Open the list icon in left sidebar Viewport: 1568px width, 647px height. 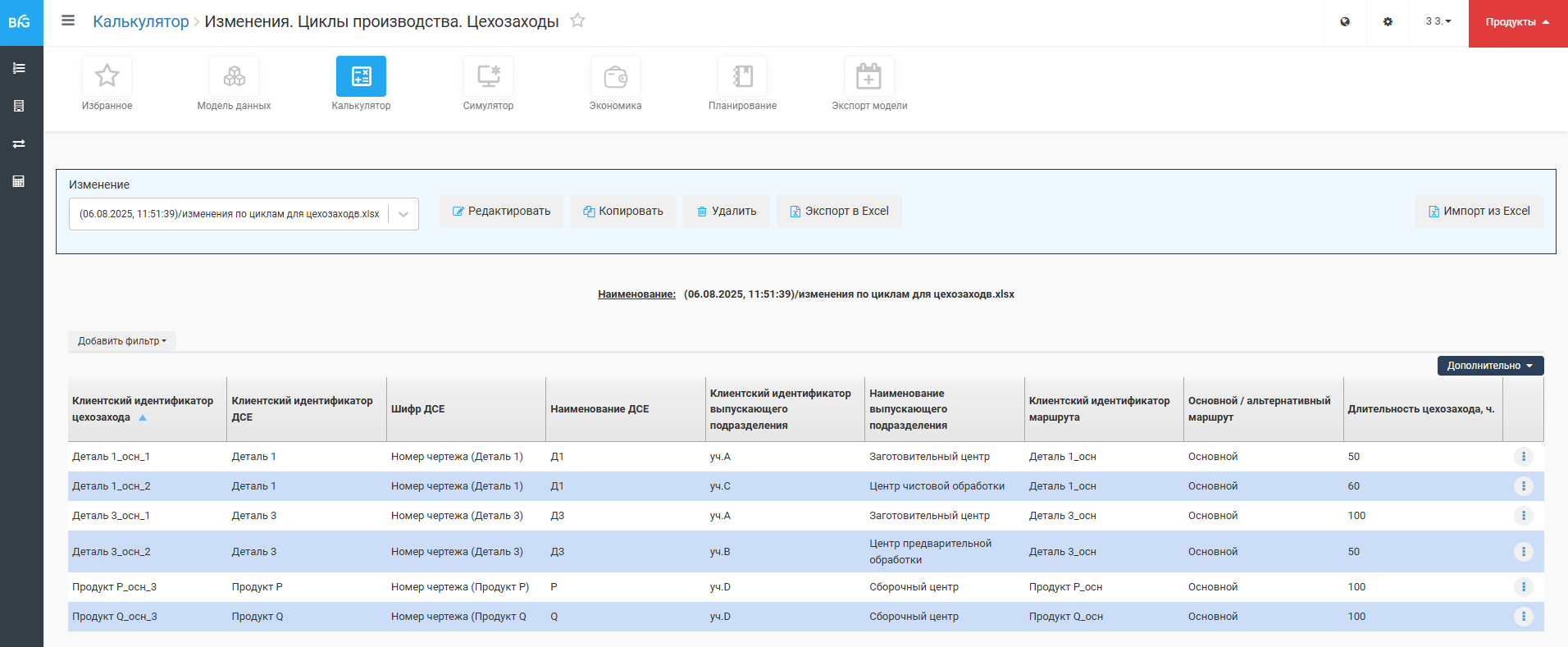(19, 68)
